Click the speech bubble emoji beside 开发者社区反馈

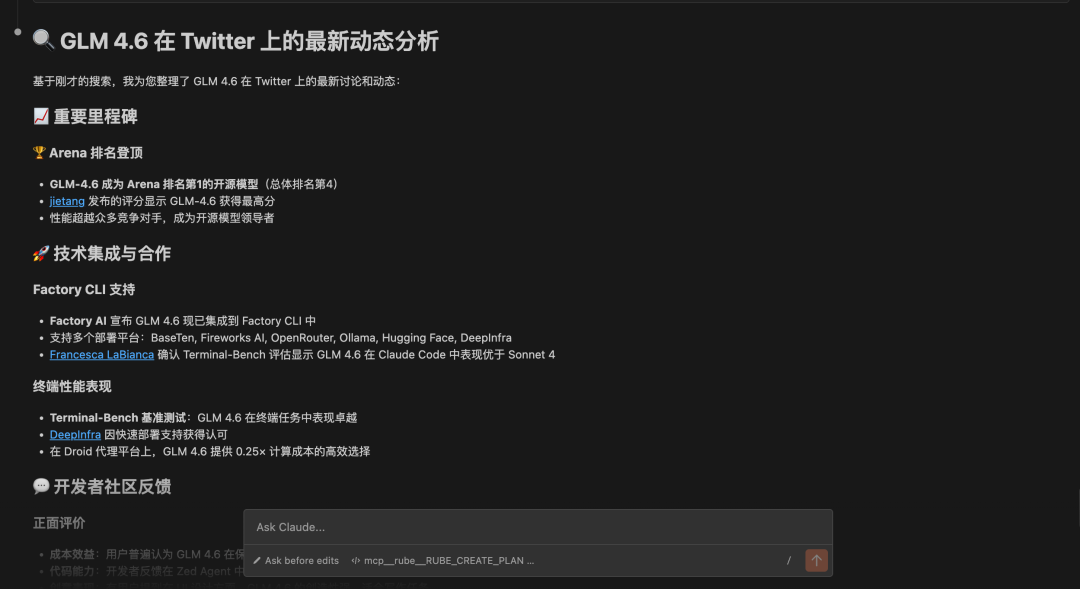pyautogui.click(x=41, y=486)
